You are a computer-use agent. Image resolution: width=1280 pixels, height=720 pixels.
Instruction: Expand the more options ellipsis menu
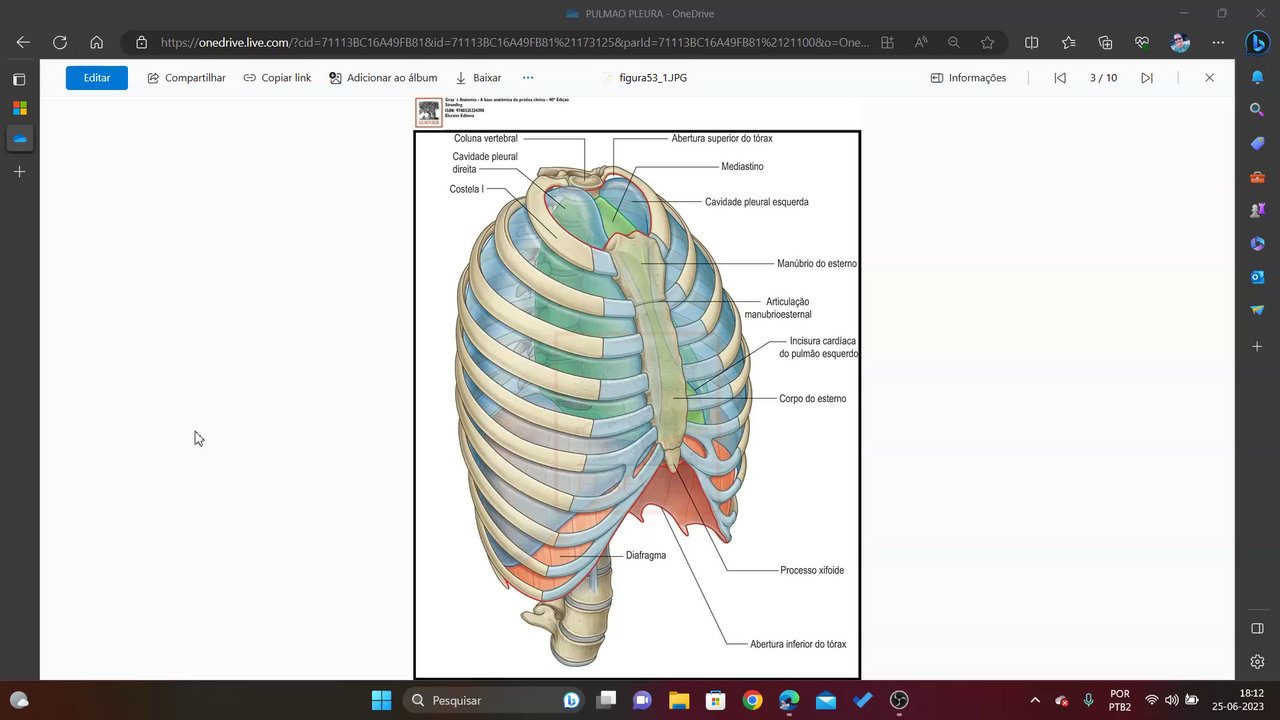(x=528, y=78)
